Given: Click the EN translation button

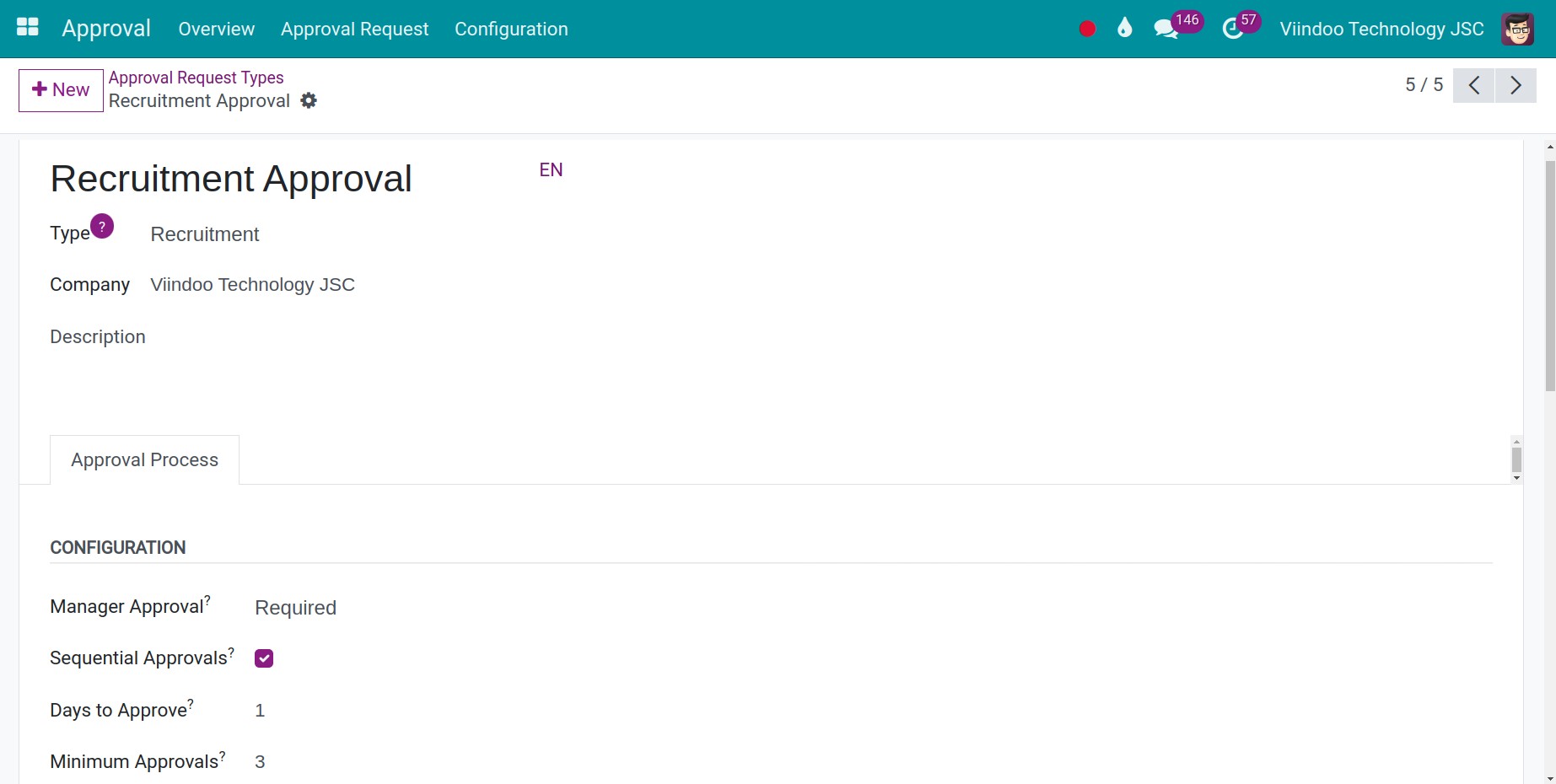Looking at the screenshot, I should click(551, 169).
